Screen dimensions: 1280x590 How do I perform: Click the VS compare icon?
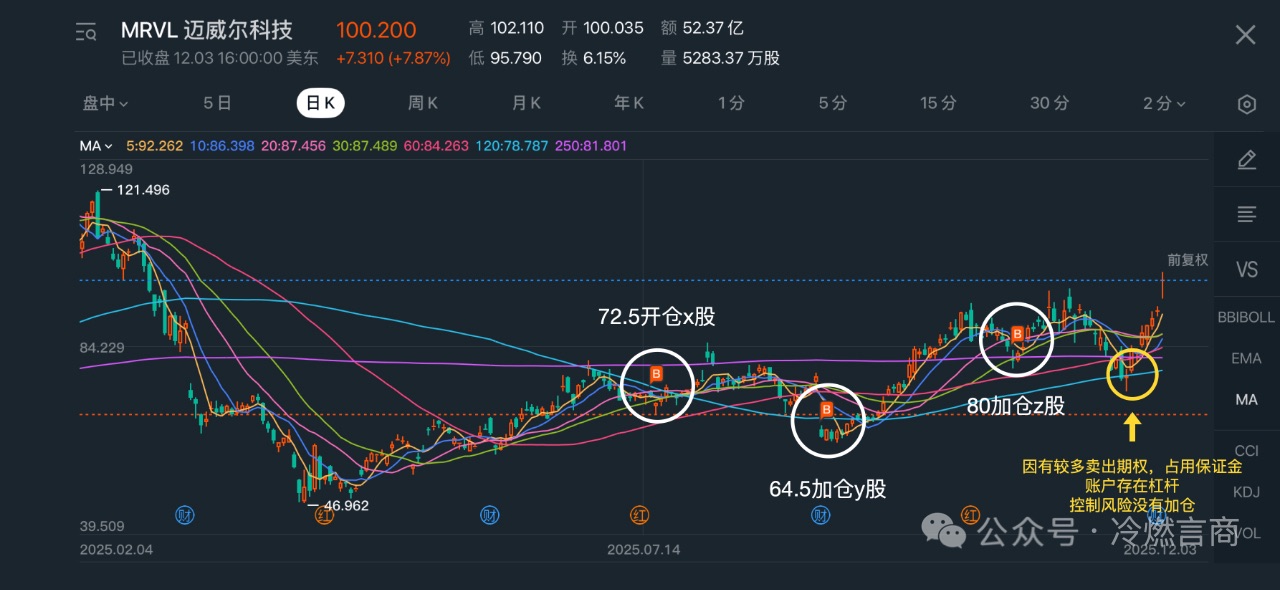[x=1246, y=269]
